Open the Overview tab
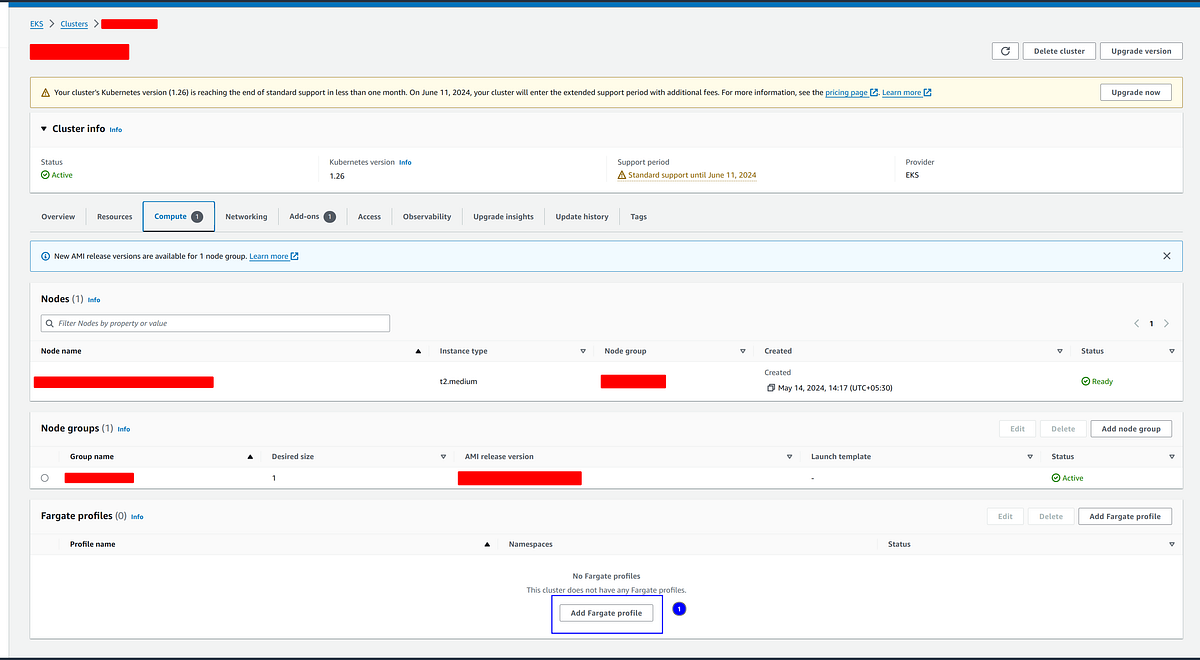This screenshot has width=1200, height=660. click(58, 216)
